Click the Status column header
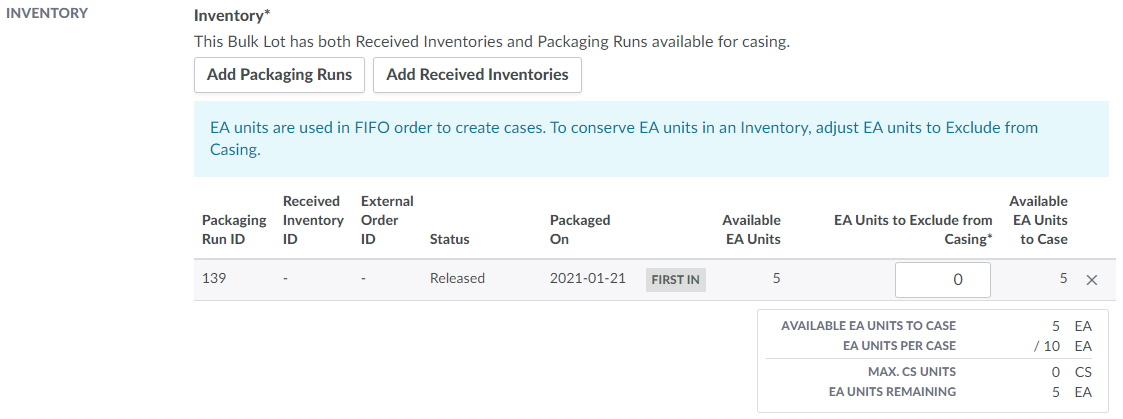This screenshot has width=1123, height=419. click(449, 239)
